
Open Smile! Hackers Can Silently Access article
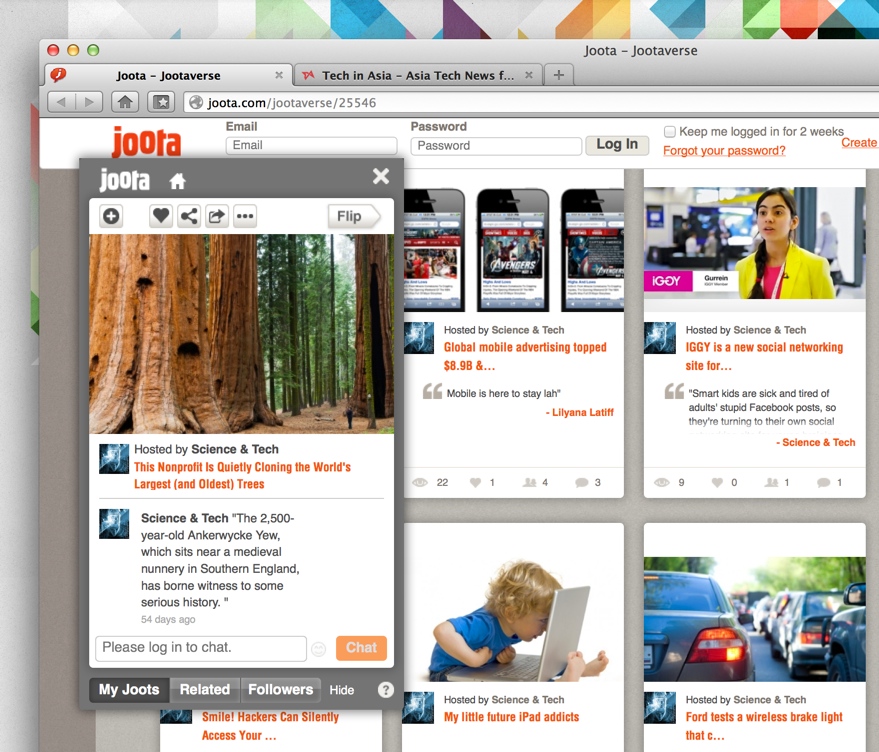click(x=270, y=726)
